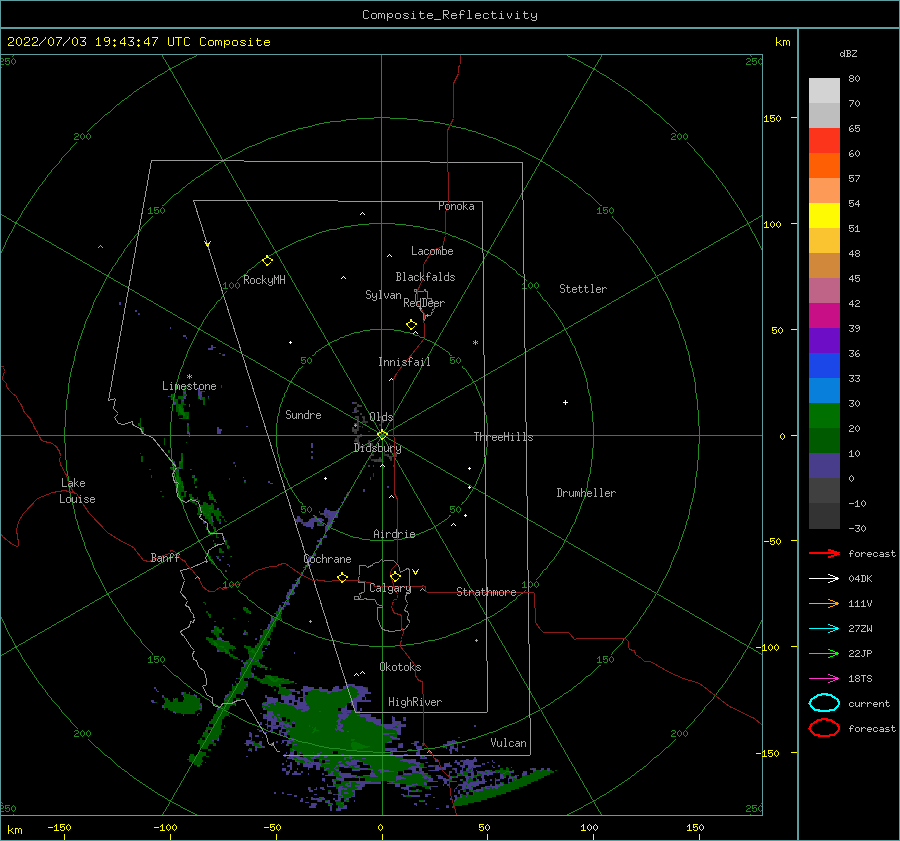Image resolution: width=900 pixels, height=841 pixels.
Task: Click the Calgary city label
Action: click(390, 588)
